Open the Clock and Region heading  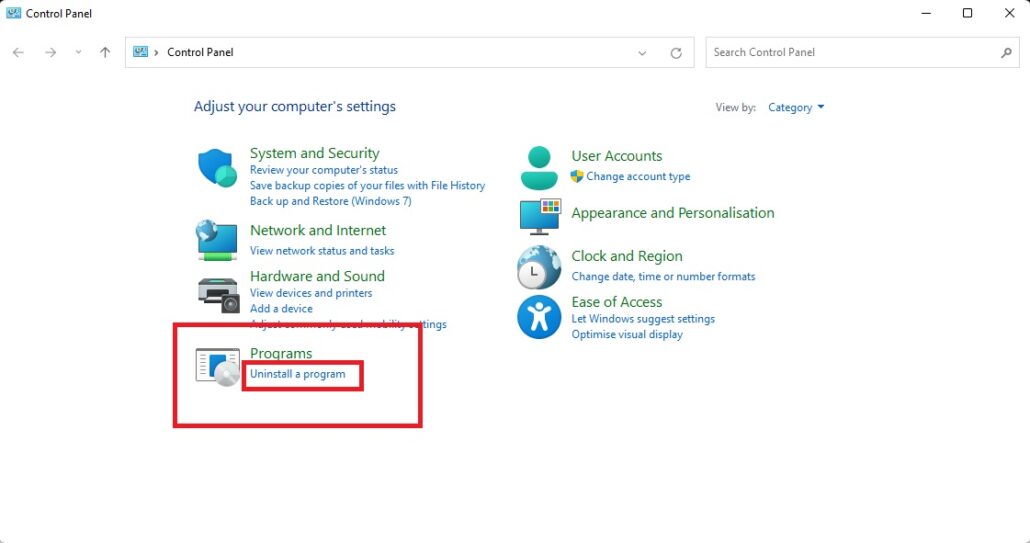(627, 256)
